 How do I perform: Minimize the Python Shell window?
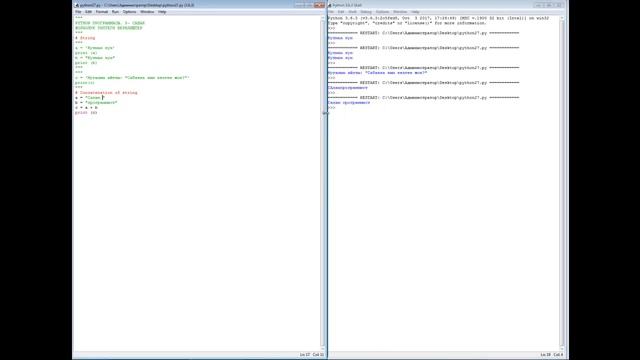[539, 5]
